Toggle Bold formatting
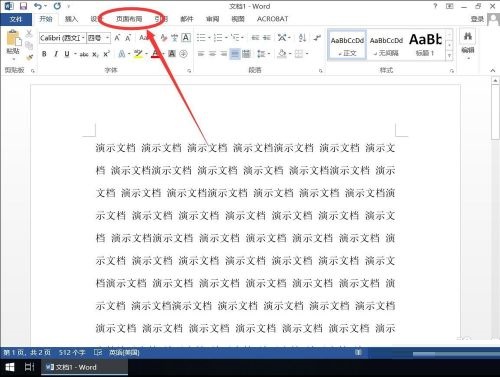The width and height of the screenshot is (500, 377). pyautogui.click(x=44, y=54)
